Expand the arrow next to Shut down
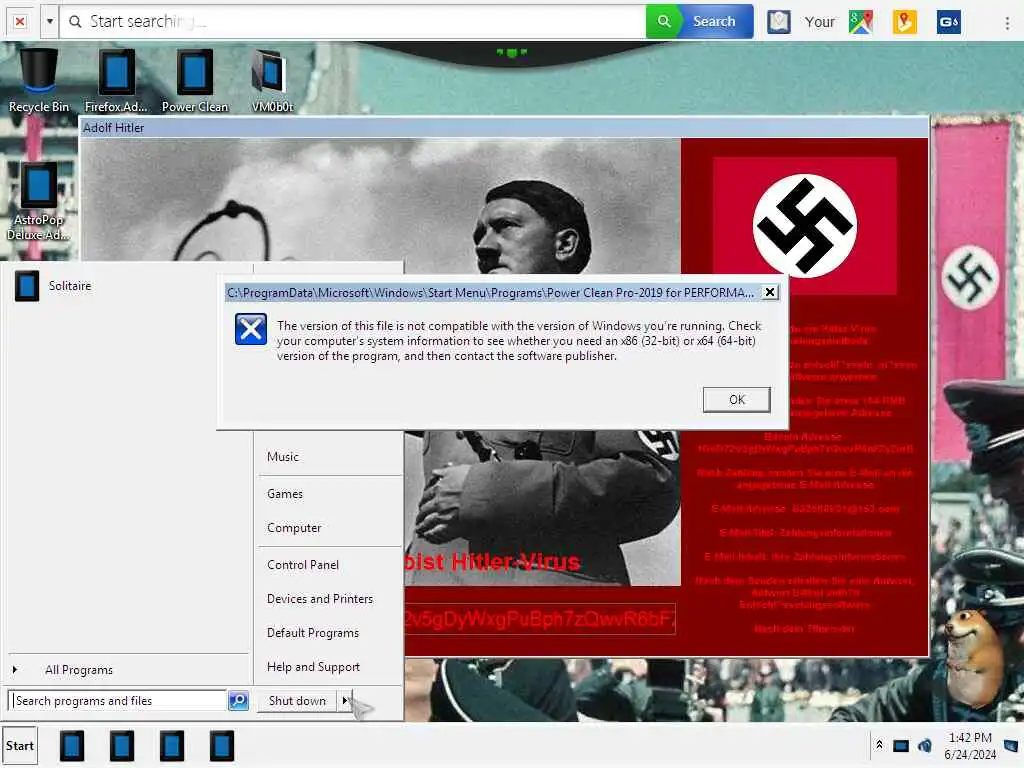 (345, 701)
